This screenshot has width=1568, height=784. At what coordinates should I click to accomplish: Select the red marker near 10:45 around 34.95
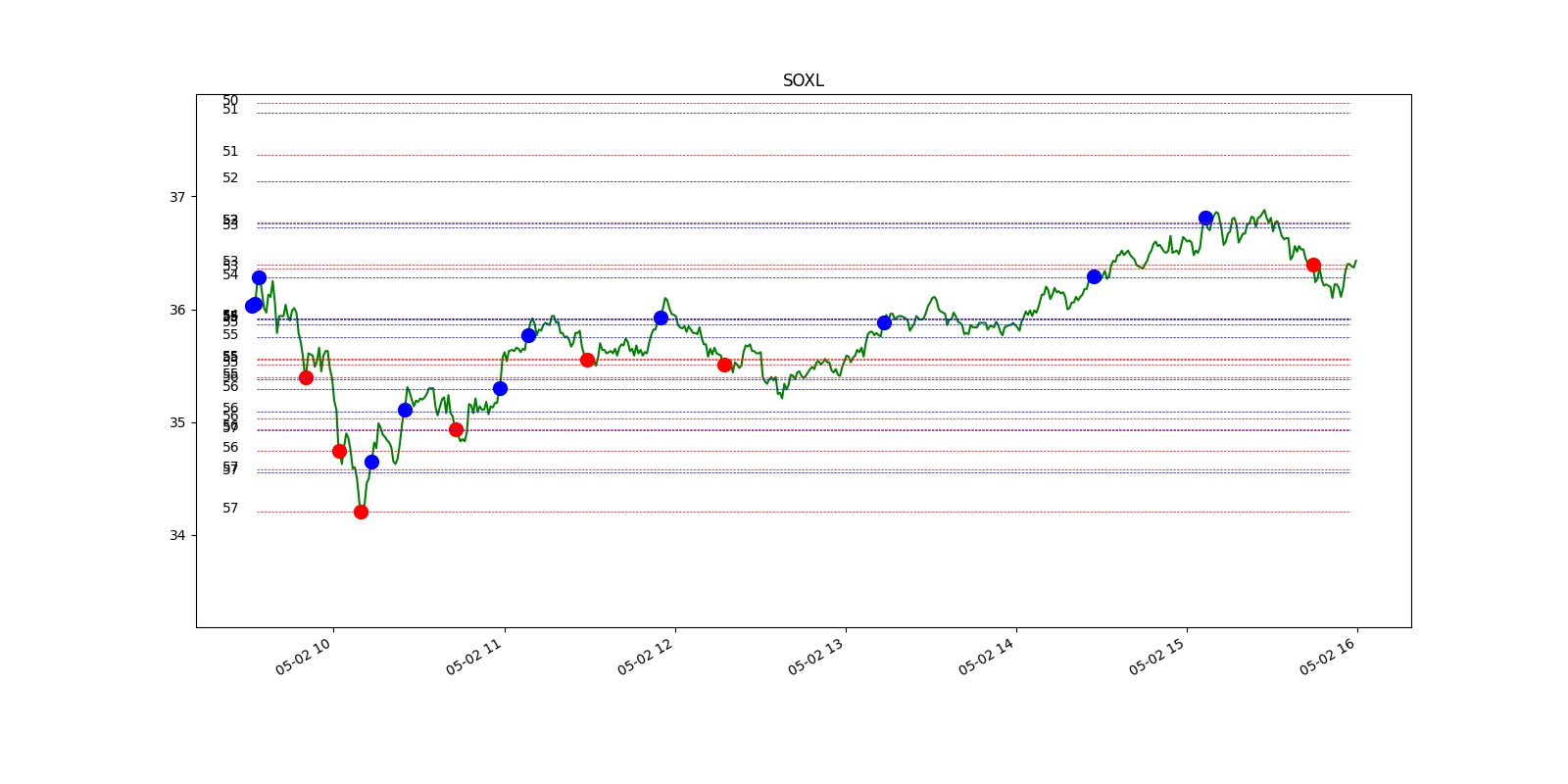coord(456,429)
